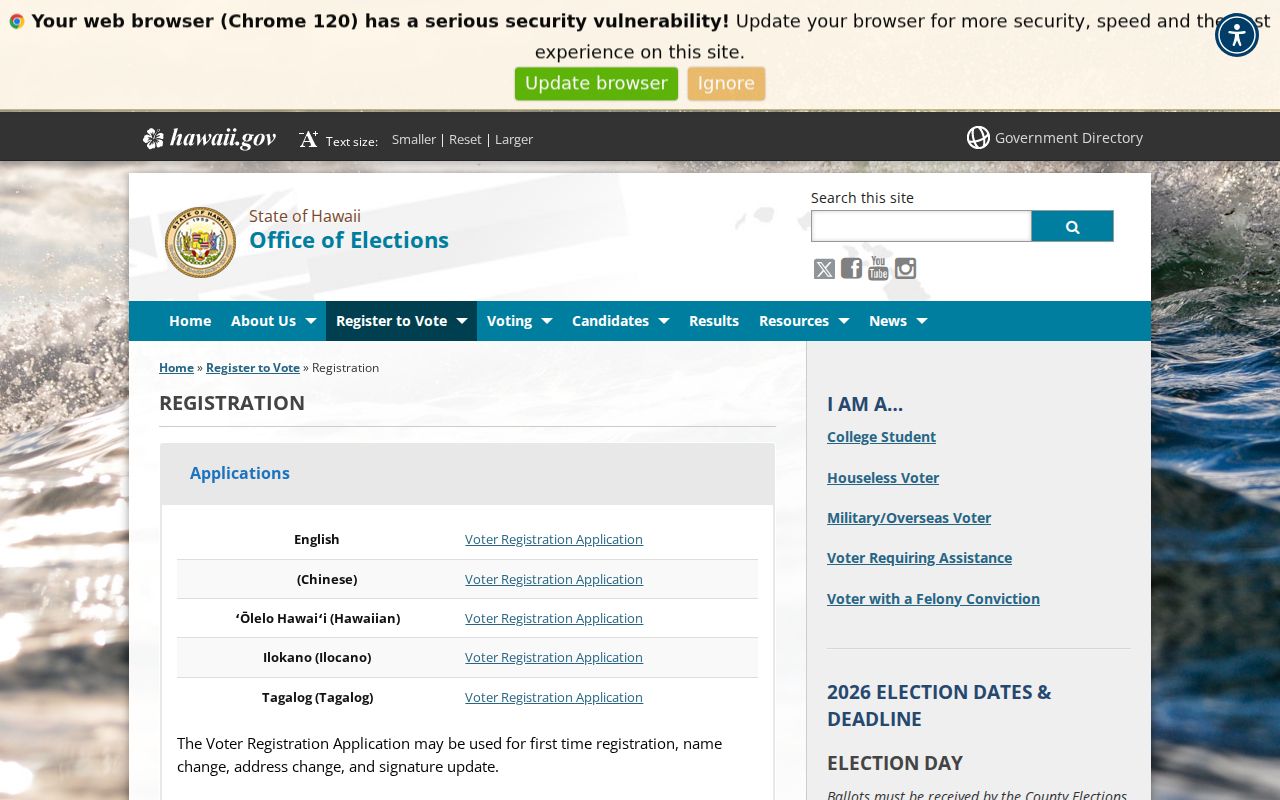
Task: Open the Hawaiian Voter Registration Application
Action: pos(554,619)
